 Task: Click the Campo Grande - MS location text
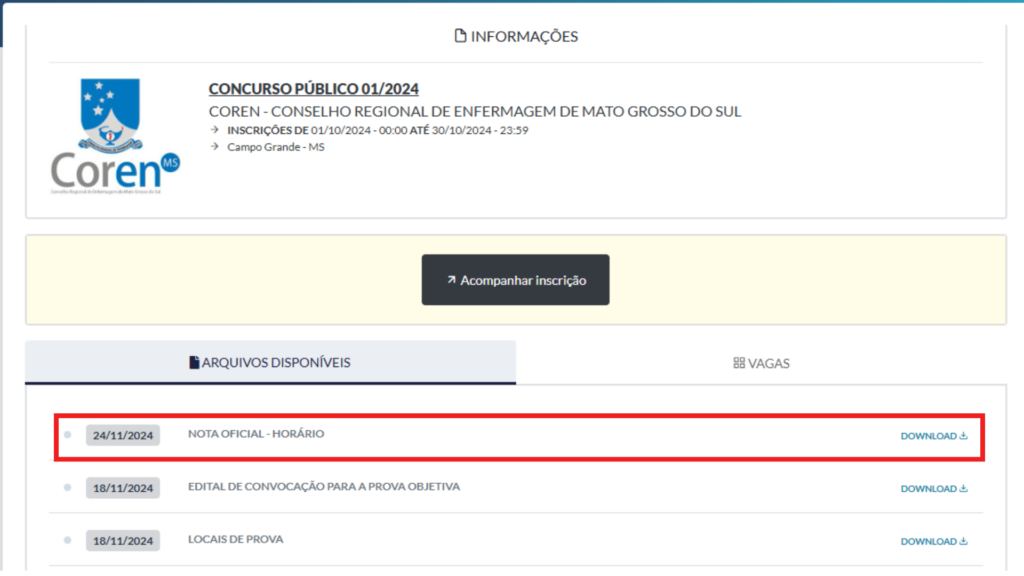tap(275, 147)
